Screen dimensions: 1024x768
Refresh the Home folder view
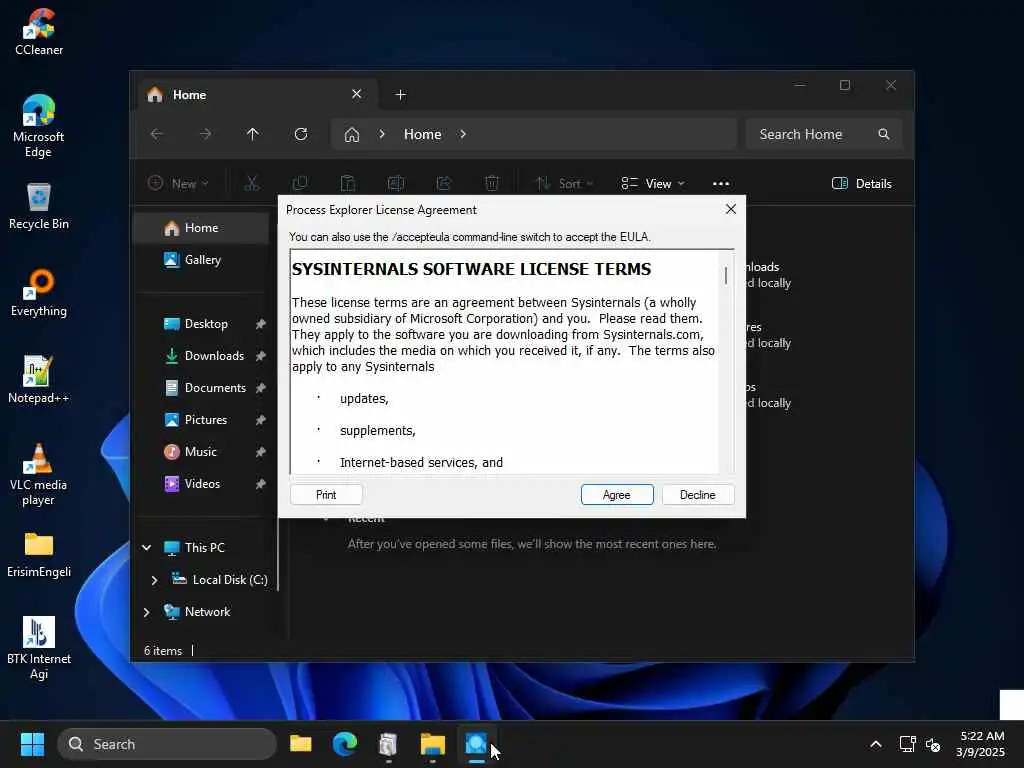tap(301, 134)
